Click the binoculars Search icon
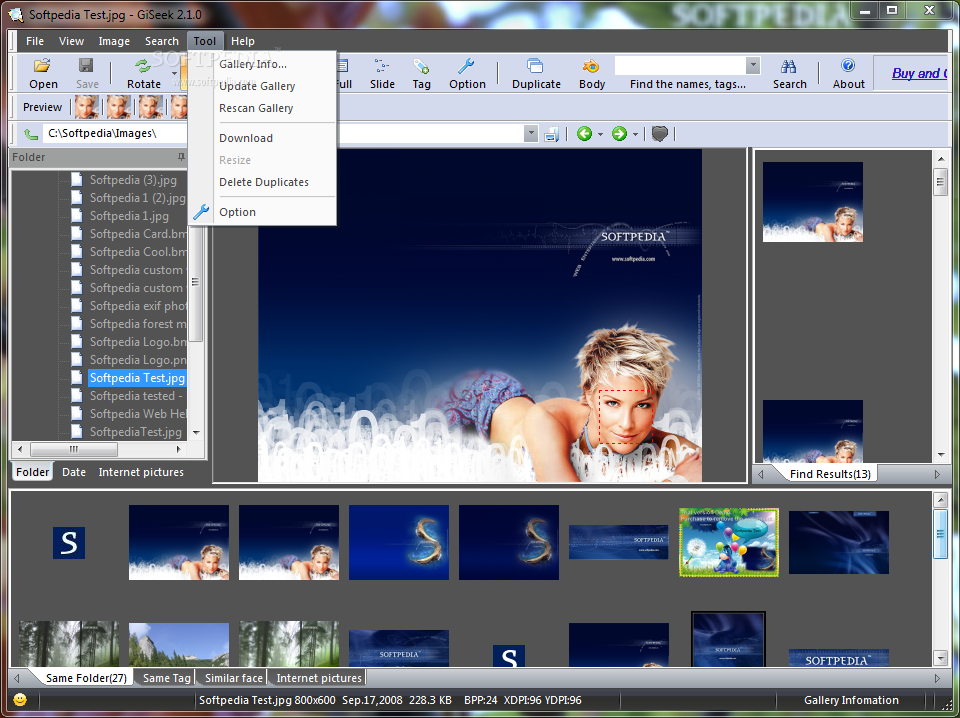The image size is (960, 718). coord(789,66)
